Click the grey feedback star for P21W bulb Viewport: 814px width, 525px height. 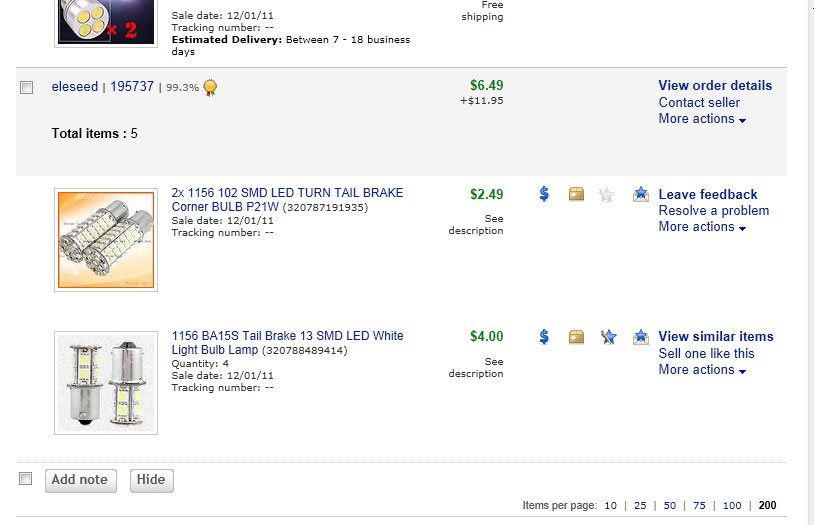(x=606, y=195)
